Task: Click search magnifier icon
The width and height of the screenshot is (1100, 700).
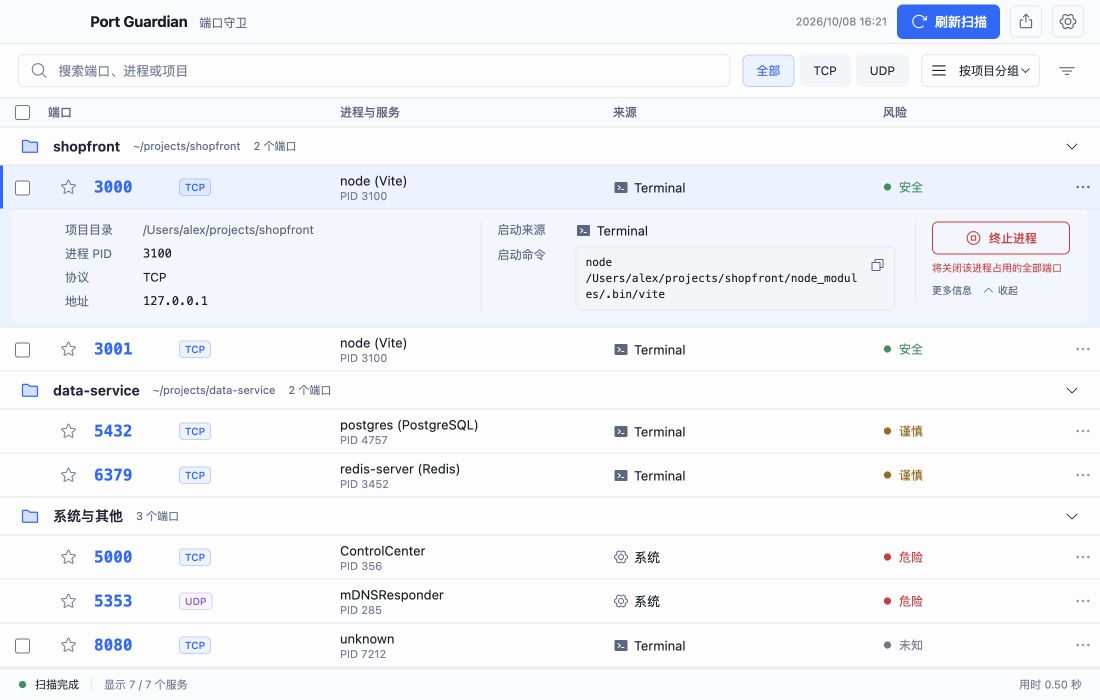Action: pos(39,71)
